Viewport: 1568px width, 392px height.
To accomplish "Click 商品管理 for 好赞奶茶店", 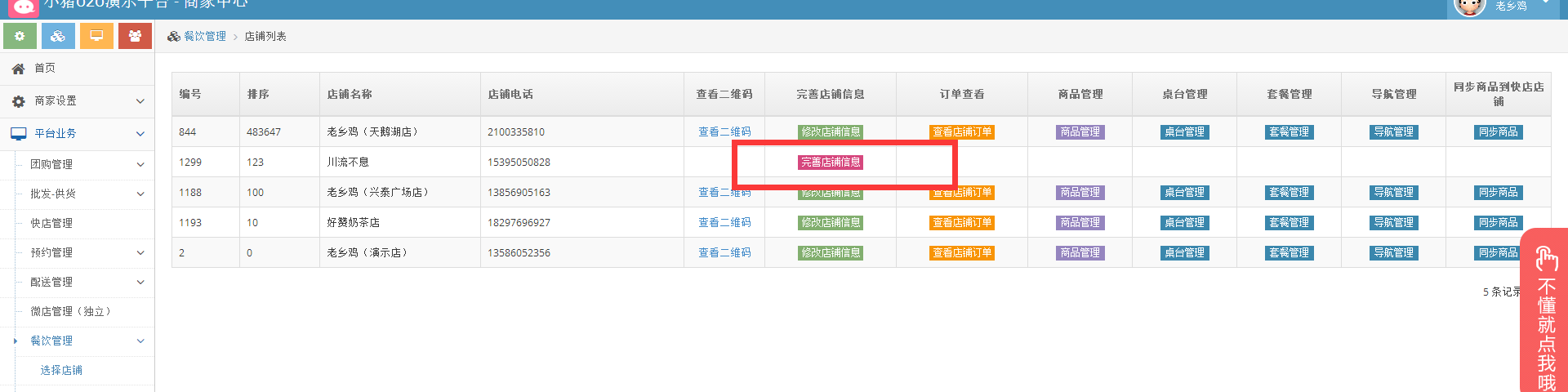I will click(x=1080, y=223).
